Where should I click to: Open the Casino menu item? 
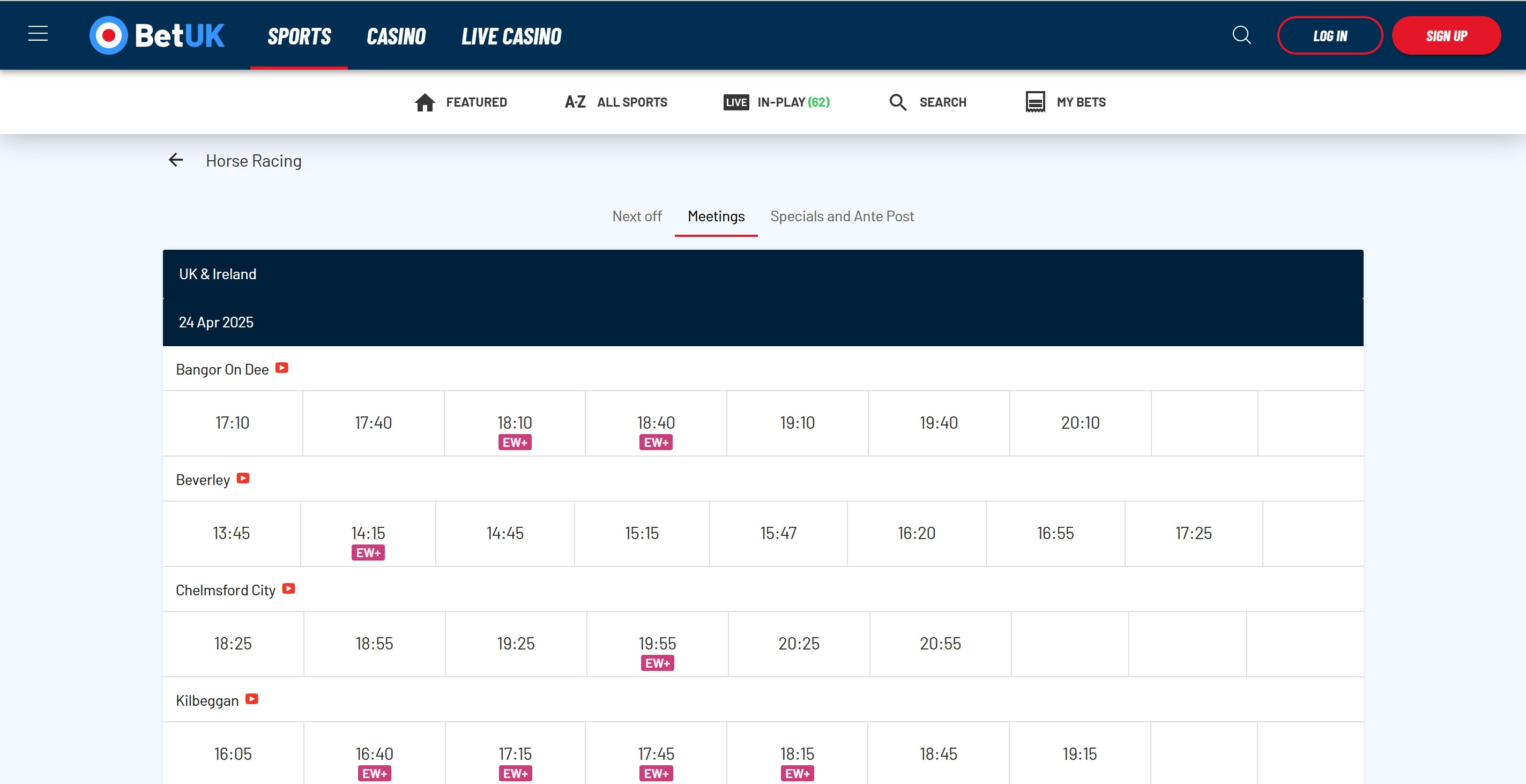pos(396,36)
